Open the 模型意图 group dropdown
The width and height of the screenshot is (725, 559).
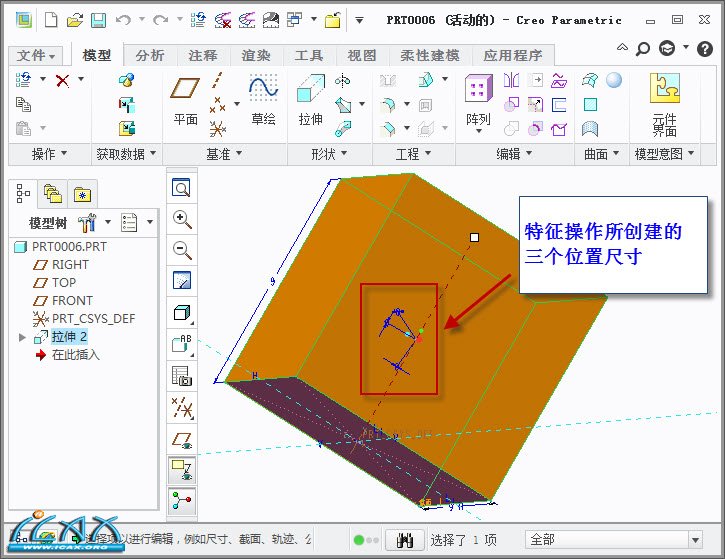(664, 154)
